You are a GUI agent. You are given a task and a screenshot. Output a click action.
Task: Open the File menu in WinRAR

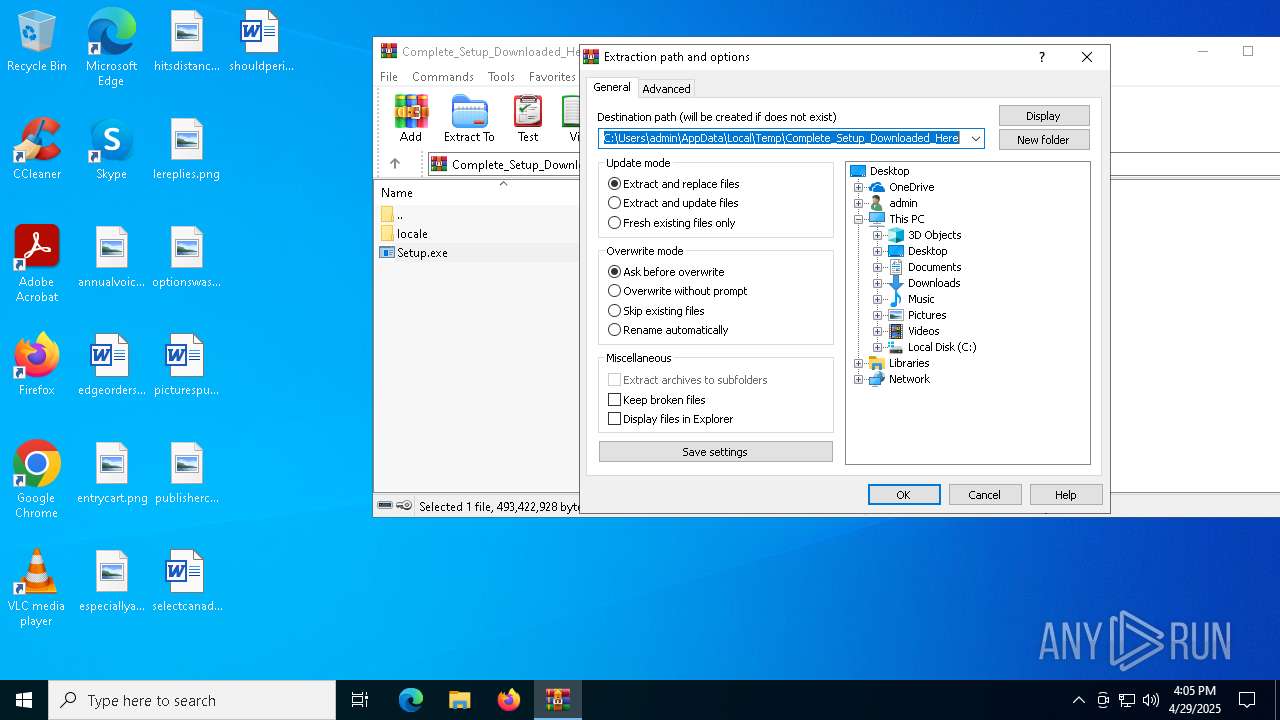click(x=389, y=77)
